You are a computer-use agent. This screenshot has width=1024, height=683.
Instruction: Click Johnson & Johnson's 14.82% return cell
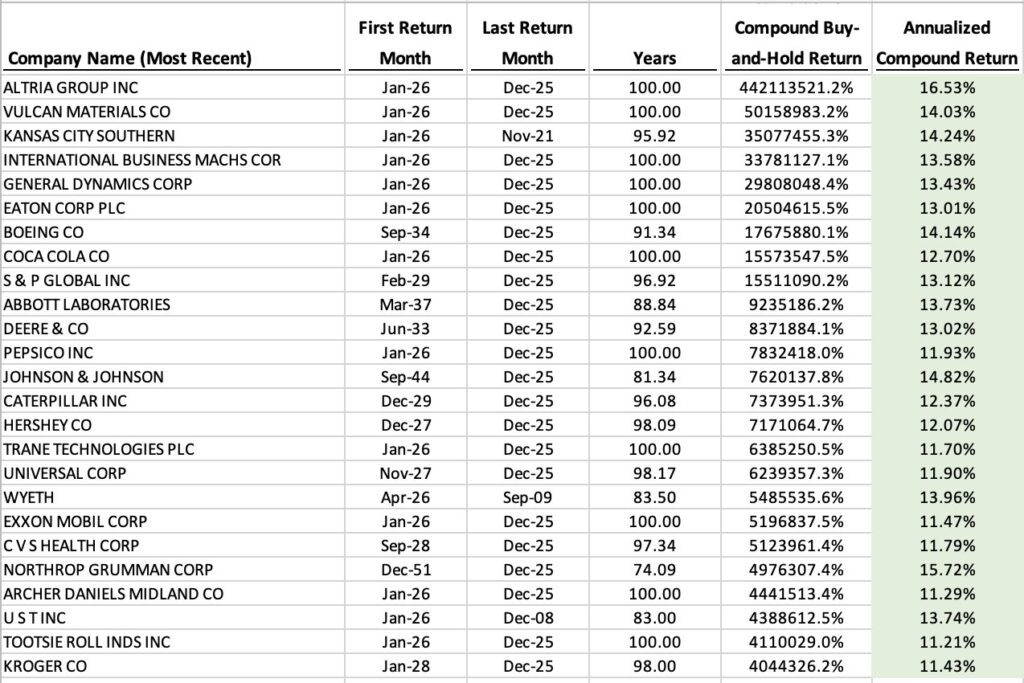[x=946, y=377]
